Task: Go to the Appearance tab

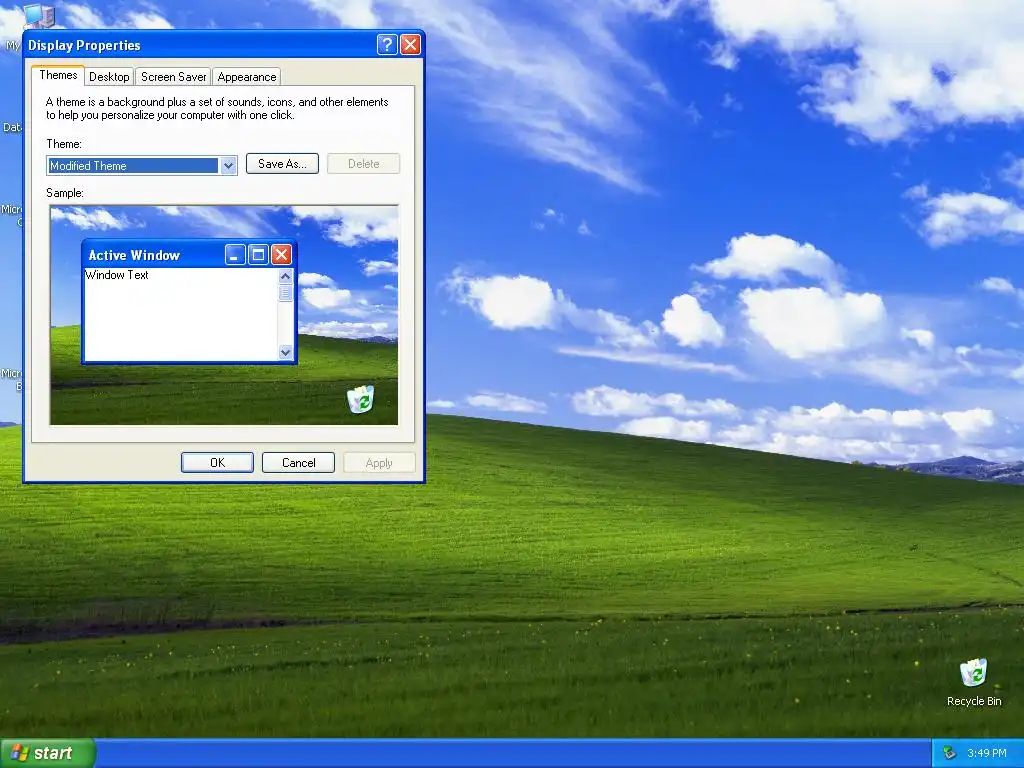Action: [x=247, y=76]
